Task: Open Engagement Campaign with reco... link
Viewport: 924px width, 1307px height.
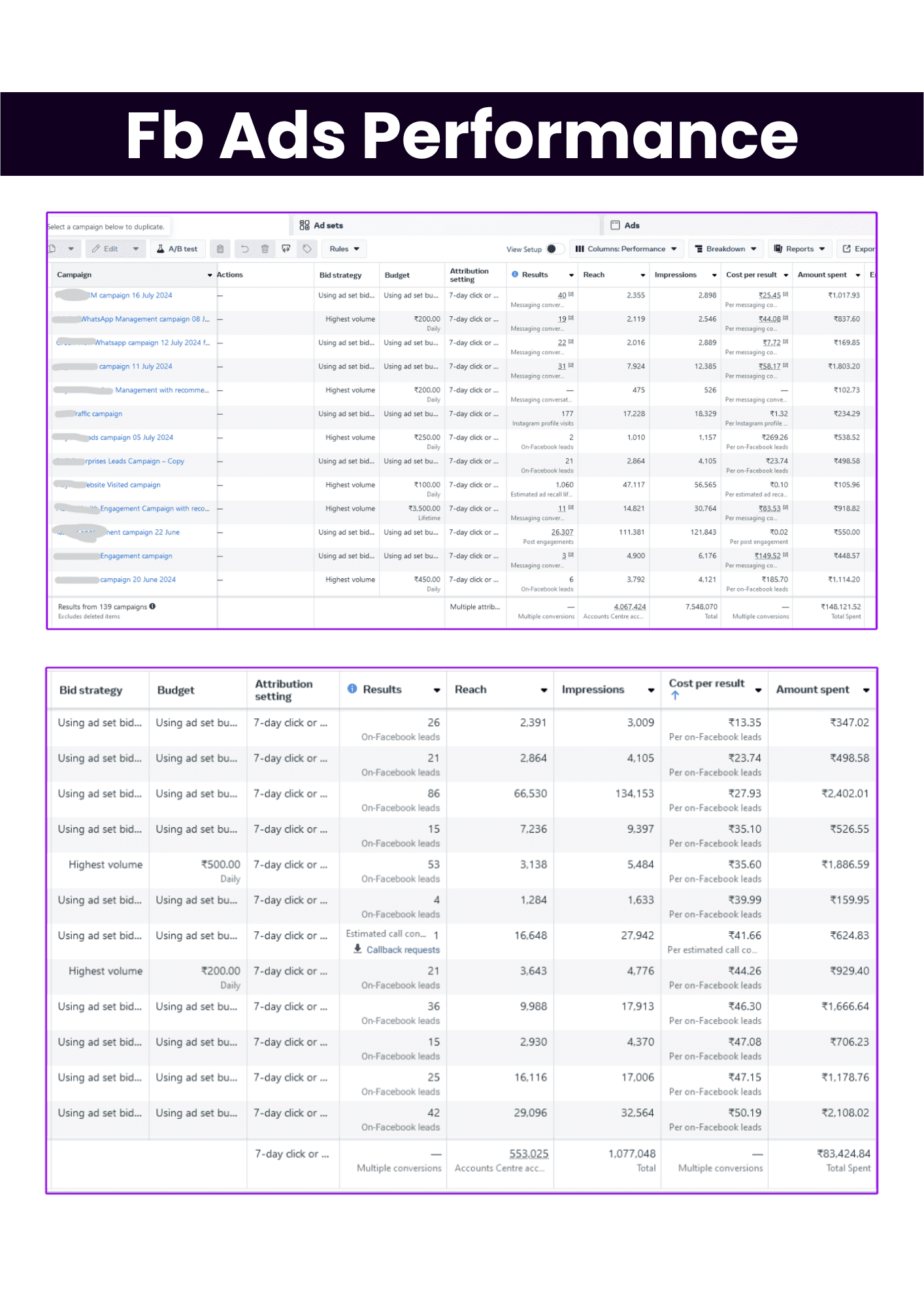Action: click(x=155, y=509)
